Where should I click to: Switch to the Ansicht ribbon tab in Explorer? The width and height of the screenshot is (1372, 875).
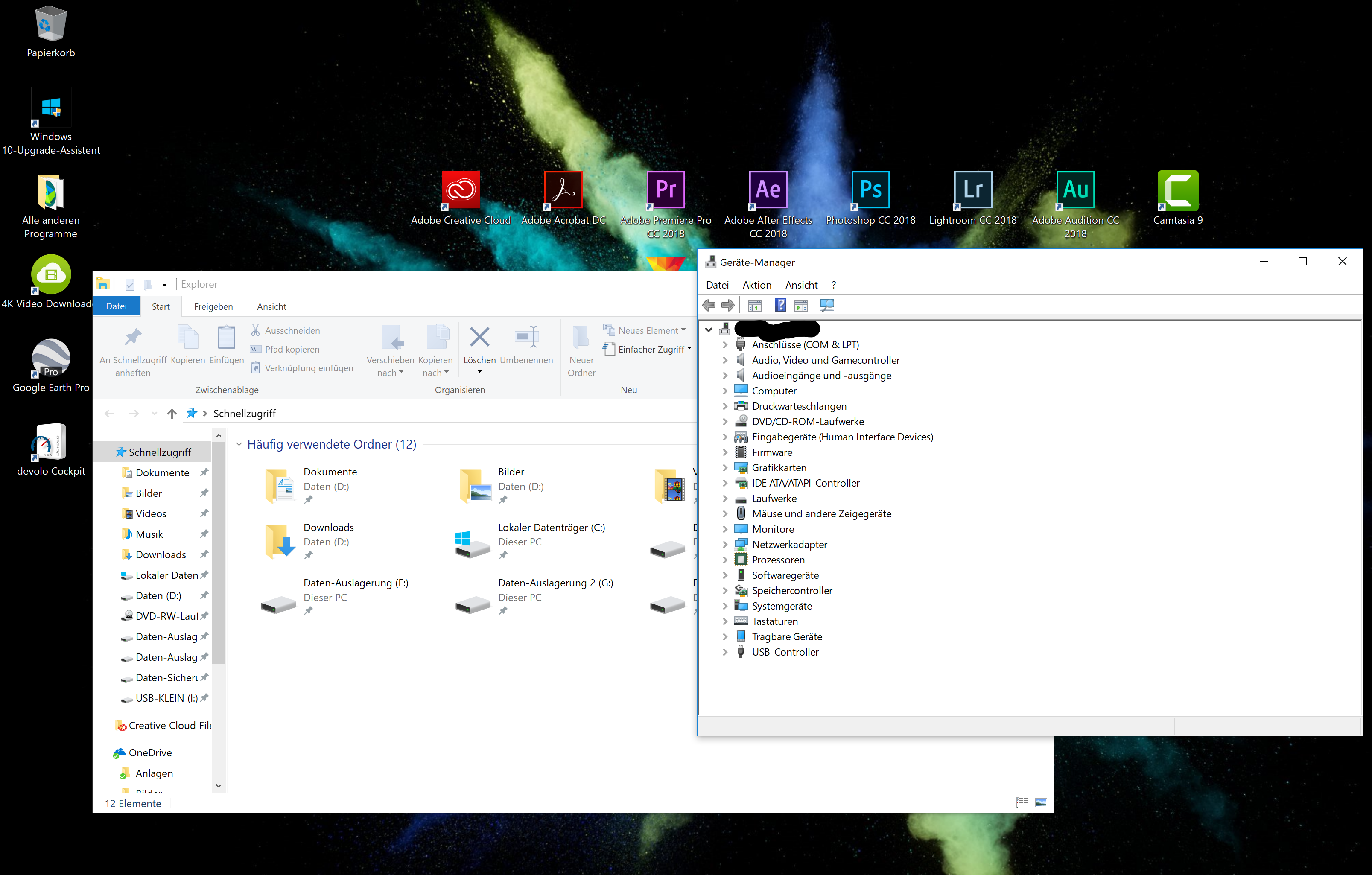[271, 306]
